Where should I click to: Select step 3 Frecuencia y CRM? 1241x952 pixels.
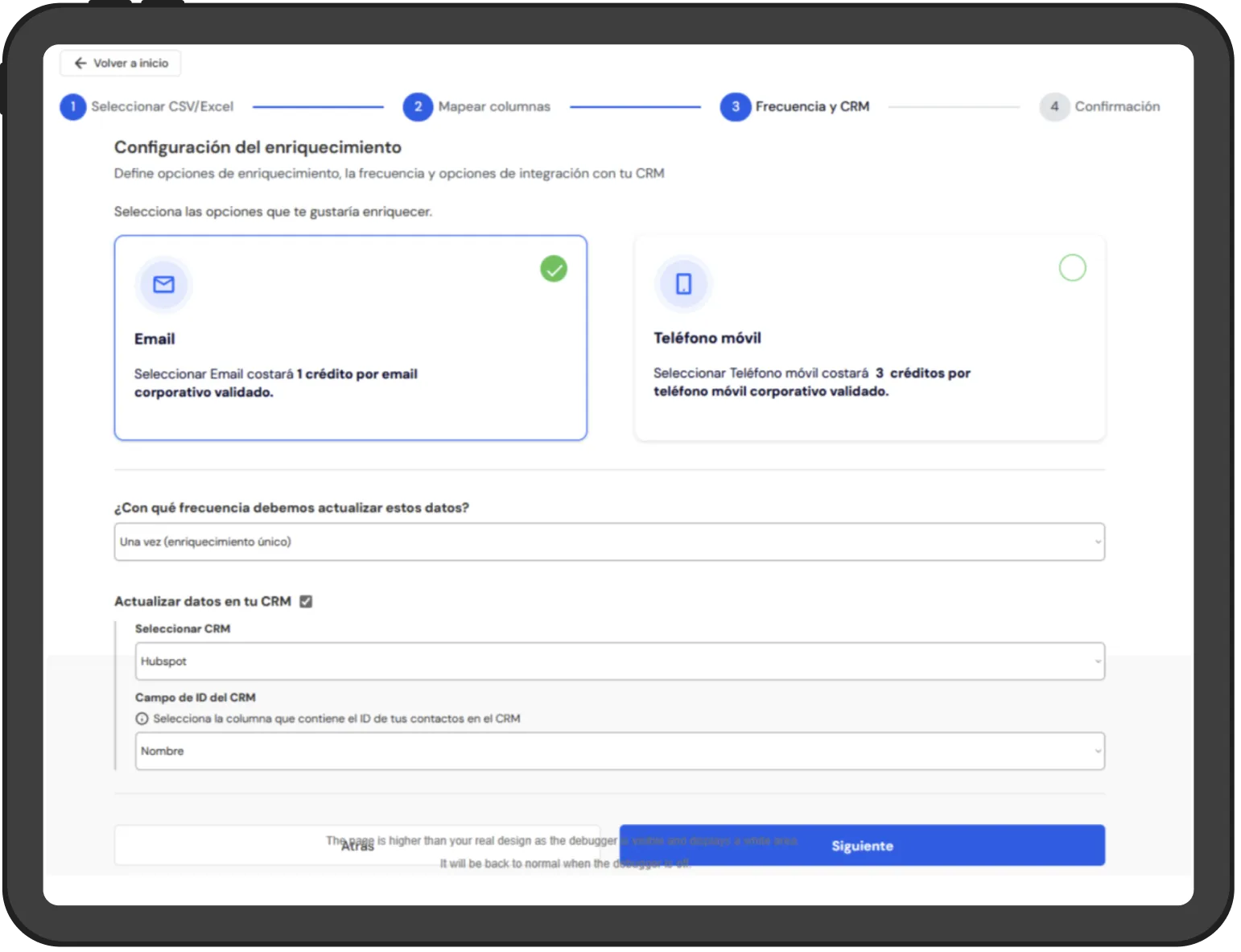795,106
